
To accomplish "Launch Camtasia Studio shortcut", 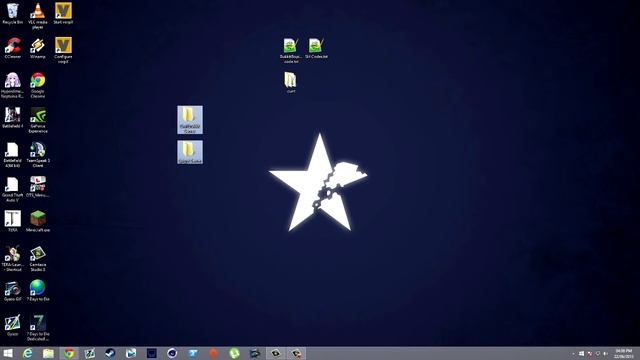I will click(x=38, y=258).
